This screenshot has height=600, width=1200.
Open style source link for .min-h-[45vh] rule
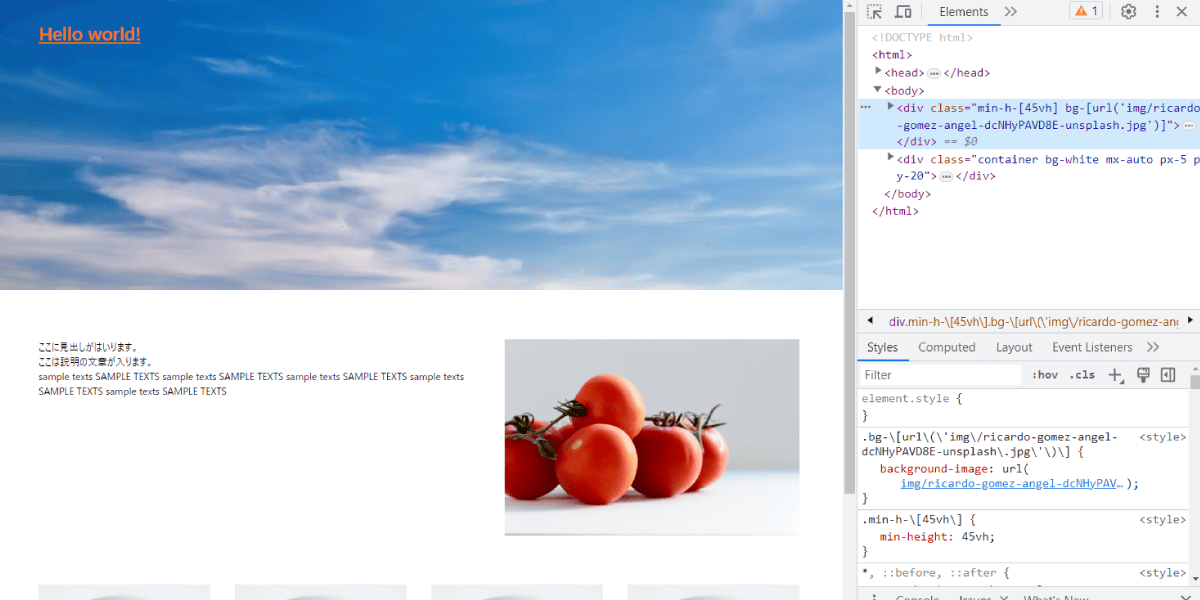[x=1163, y=520]
